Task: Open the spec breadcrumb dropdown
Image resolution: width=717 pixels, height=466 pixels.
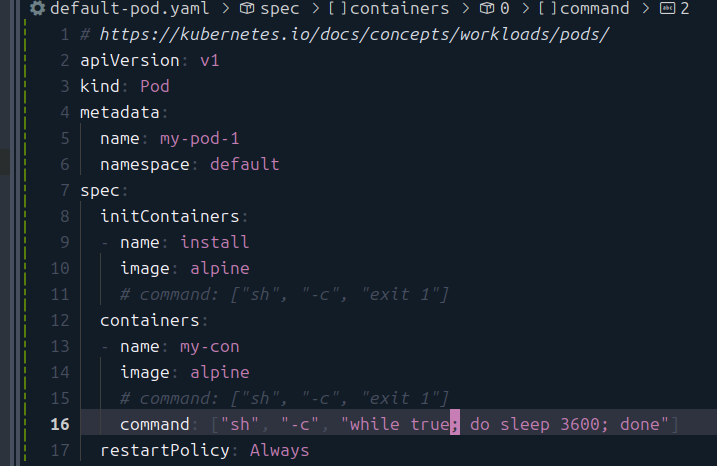Action: coord(282,9)
